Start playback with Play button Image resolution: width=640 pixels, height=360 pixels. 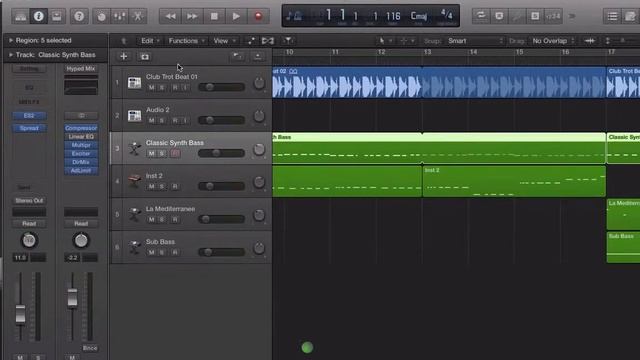click(x=236, y=16)
